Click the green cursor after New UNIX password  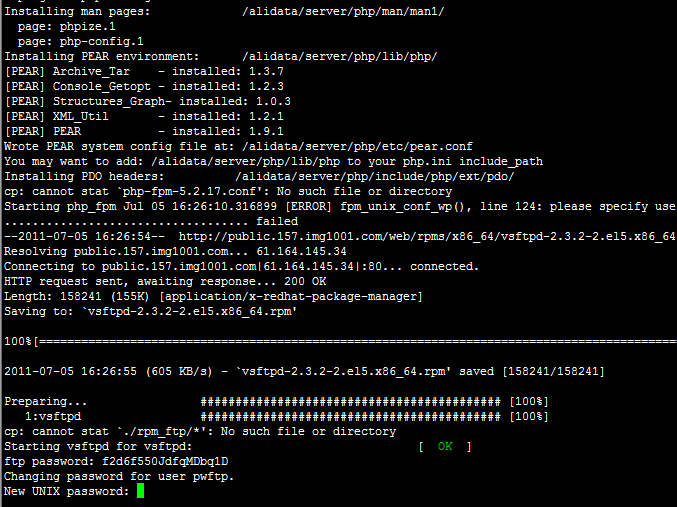click(140, 491)
